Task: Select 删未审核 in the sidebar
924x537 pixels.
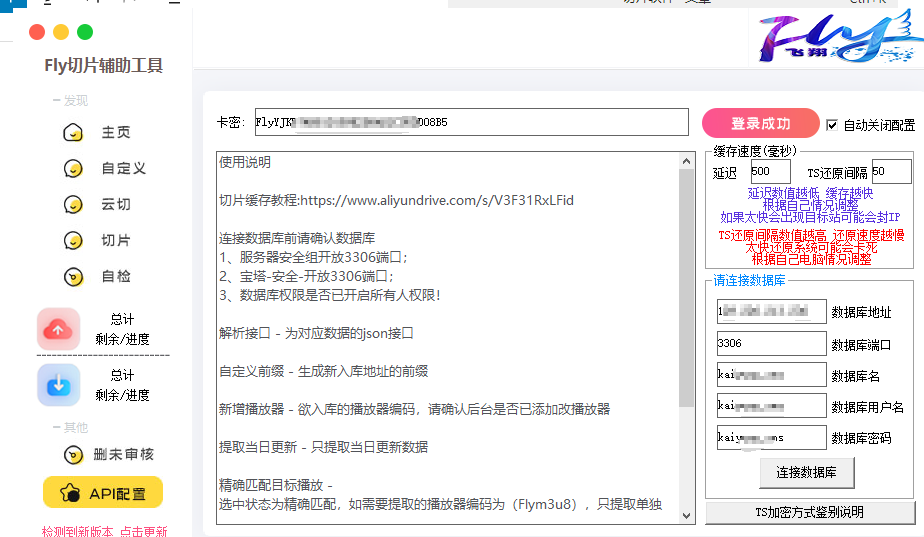Action: 124,454
